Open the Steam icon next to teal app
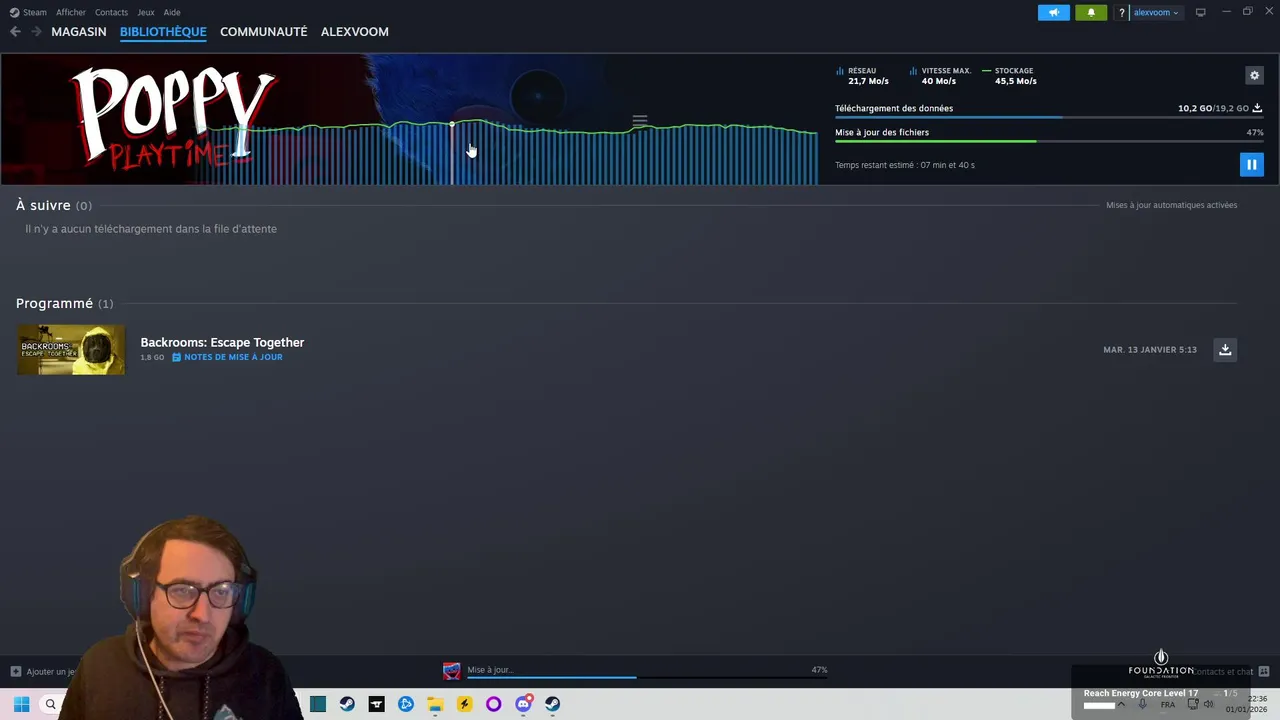The image size is (1280, 720). 347,704
